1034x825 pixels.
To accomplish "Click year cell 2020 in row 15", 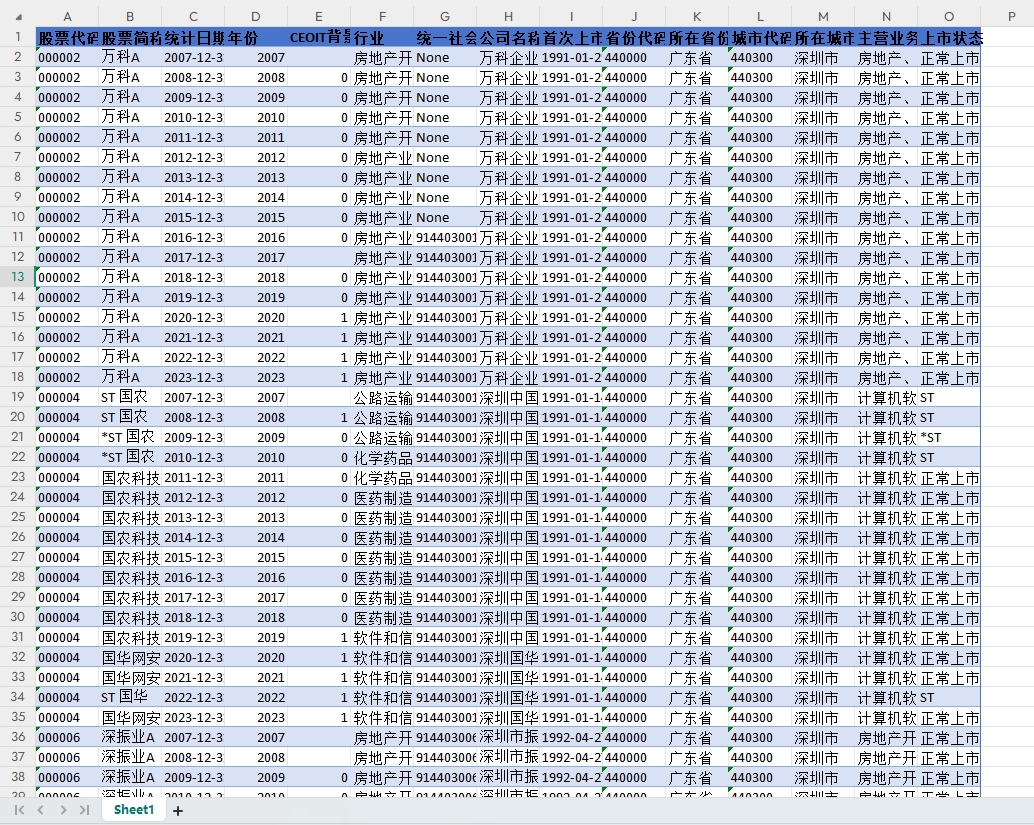I will [x=256, y=317].
